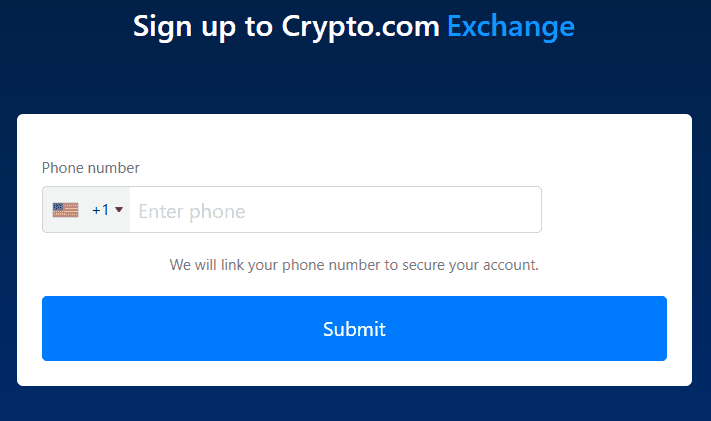Image resolution: width=711 pixels, height=421 pixels.
Task: Click the word Submit on the button
Action: 354,329
